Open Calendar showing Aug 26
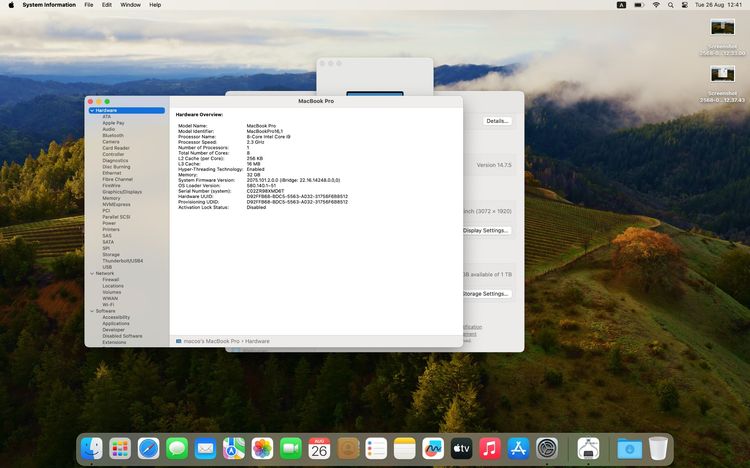 [319, 449]
